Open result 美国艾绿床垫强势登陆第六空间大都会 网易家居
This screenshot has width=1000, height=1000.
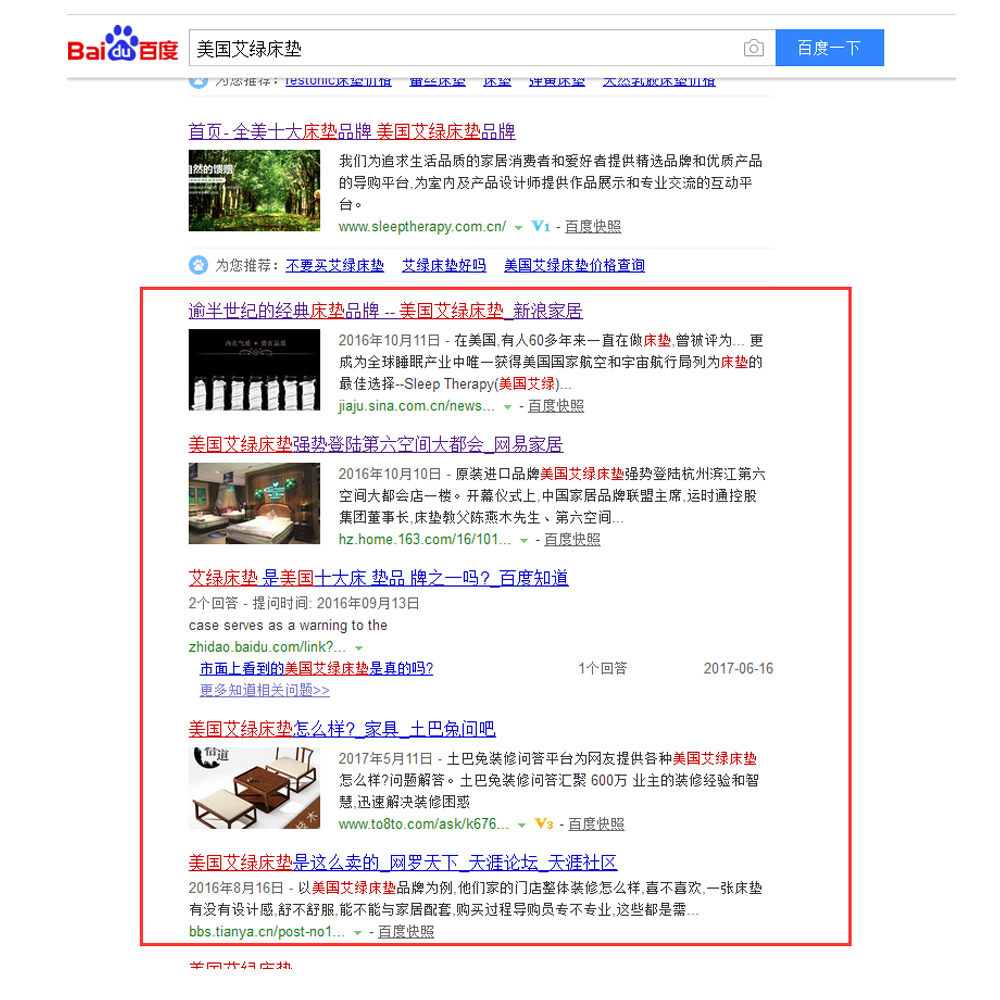click(x=376, y=445)
